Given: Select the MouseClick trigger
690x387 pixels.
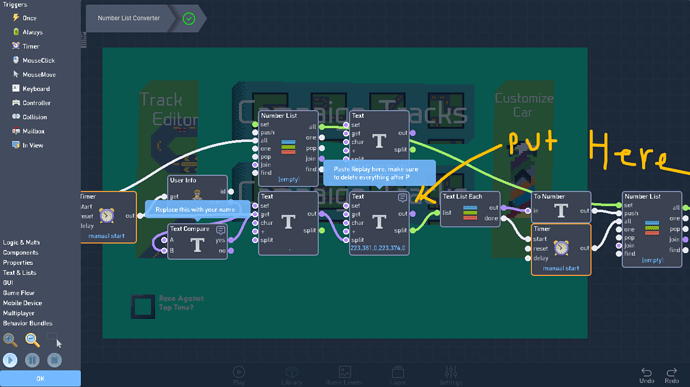Looking at the screenshot, I should (x=33, y=60).
